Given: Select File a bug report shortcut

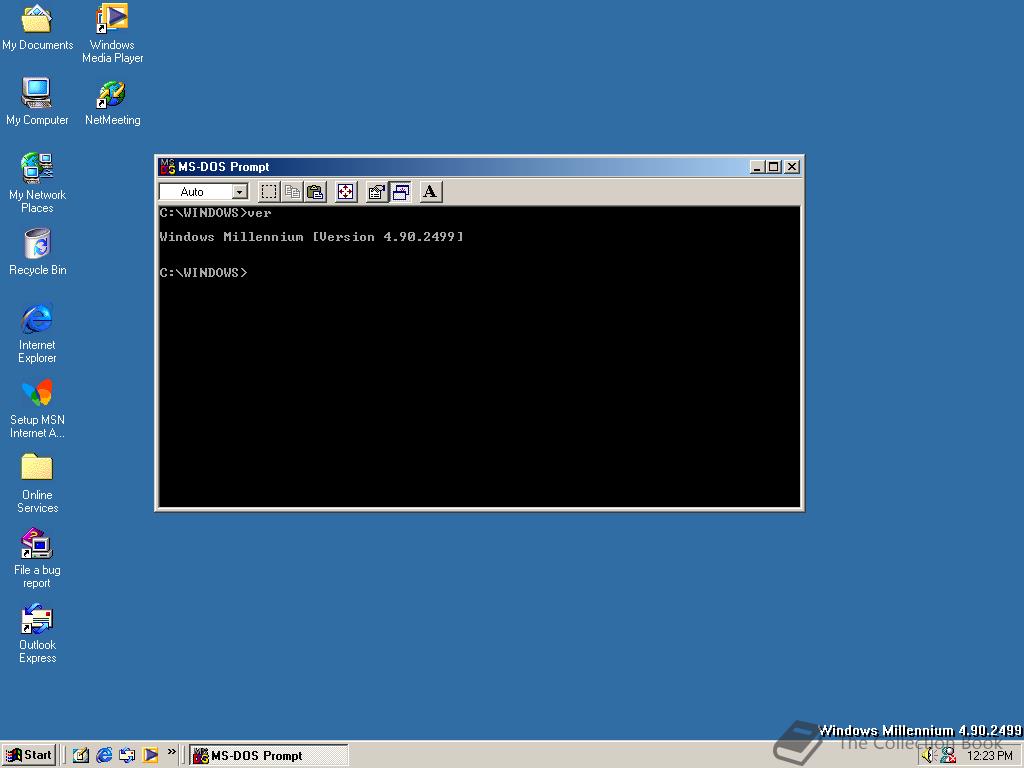Looking at the screenshot, I should 37,558.
